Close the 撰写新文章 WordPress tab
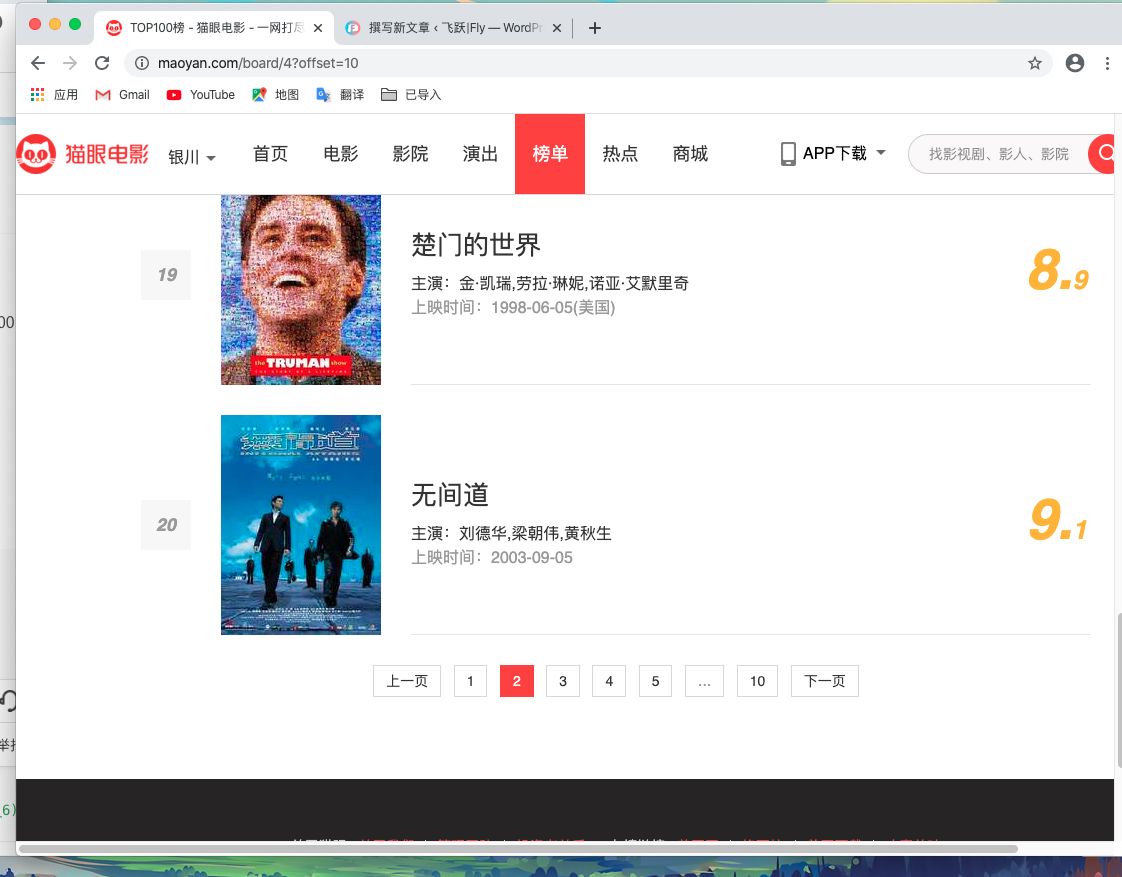Screen dimensions: 1122x877 pos(557,28)
